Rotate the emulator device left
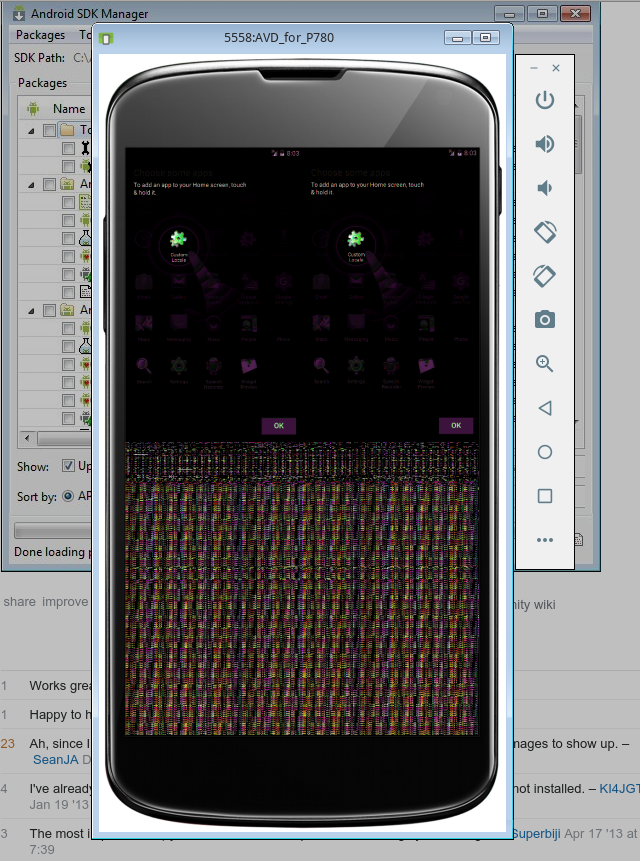This screenshot has width=640, height=861. point(545,232)
